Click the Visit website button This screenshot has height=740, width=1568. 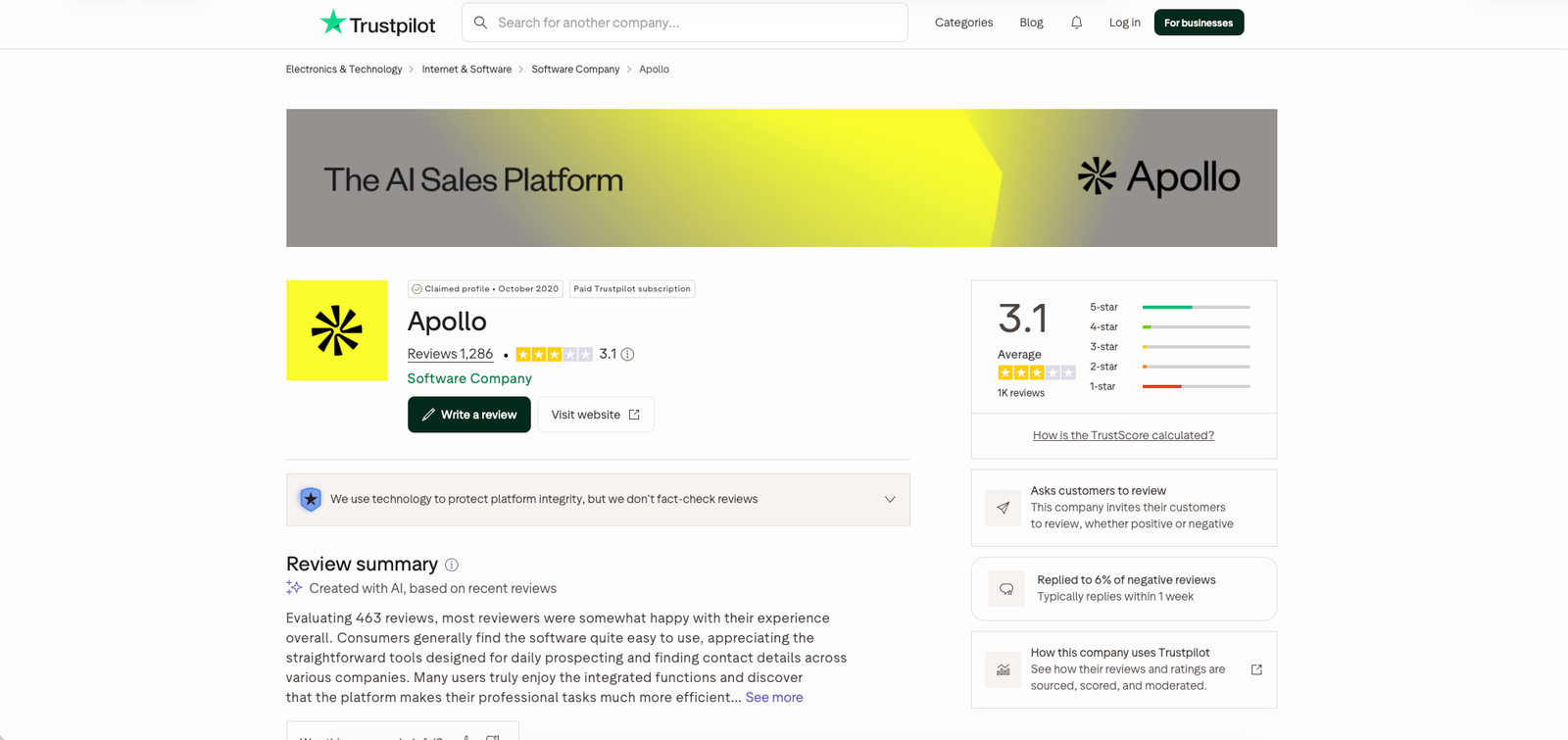tap(596, 415)
